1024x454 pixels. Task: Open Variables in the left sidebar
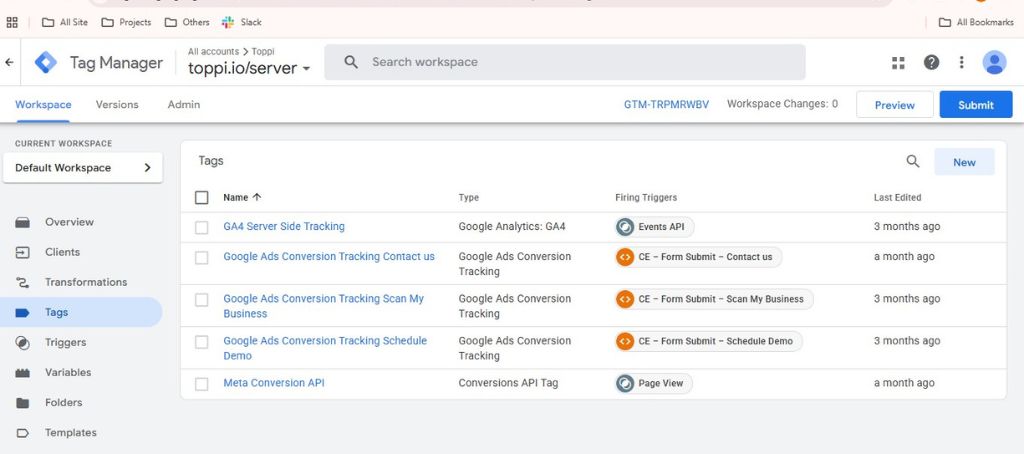pyautogui.click(x=67, y=372)
